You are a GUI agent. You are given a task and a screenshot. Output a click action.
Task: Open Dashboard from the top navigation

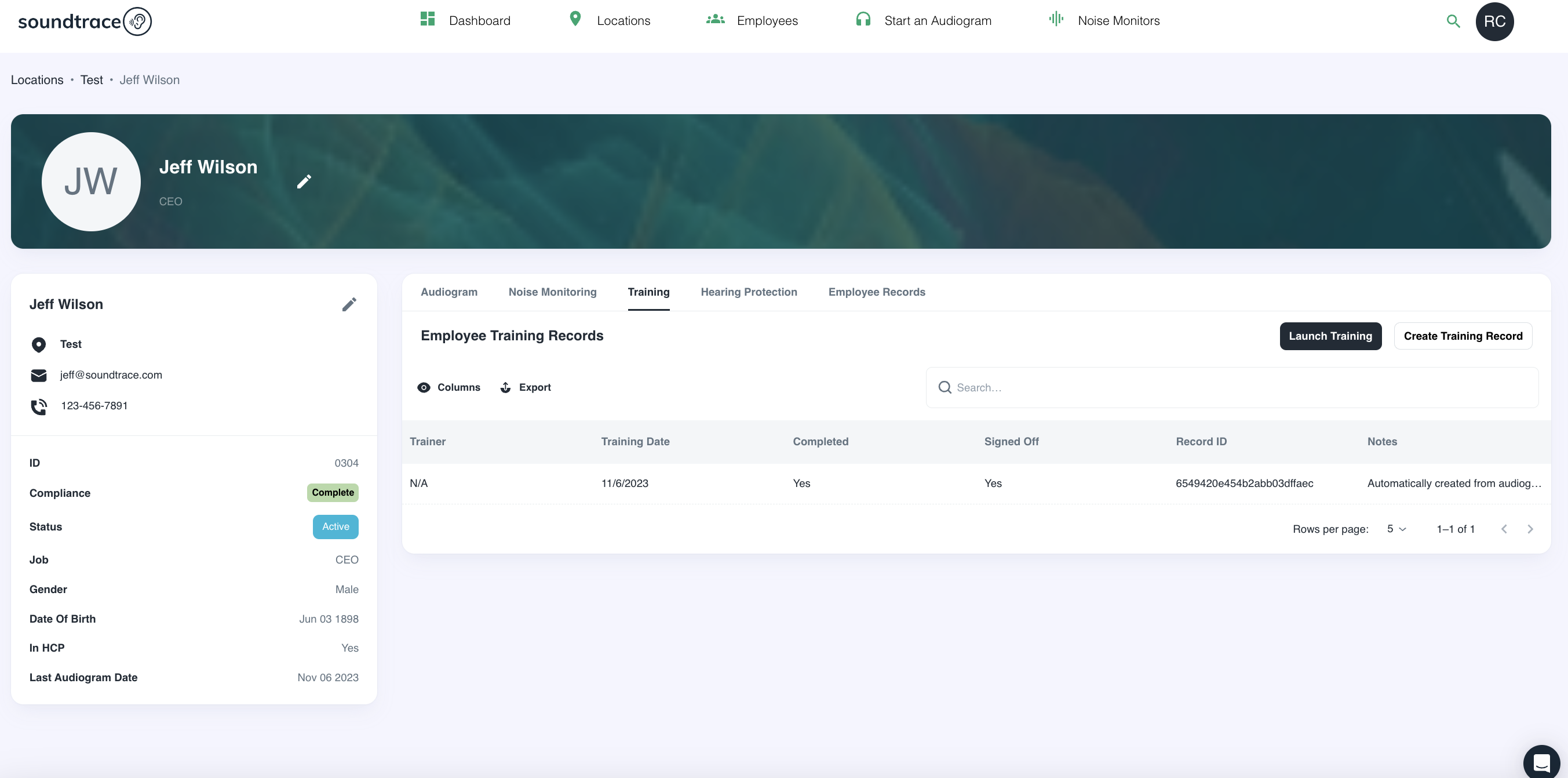coord(465,20)
